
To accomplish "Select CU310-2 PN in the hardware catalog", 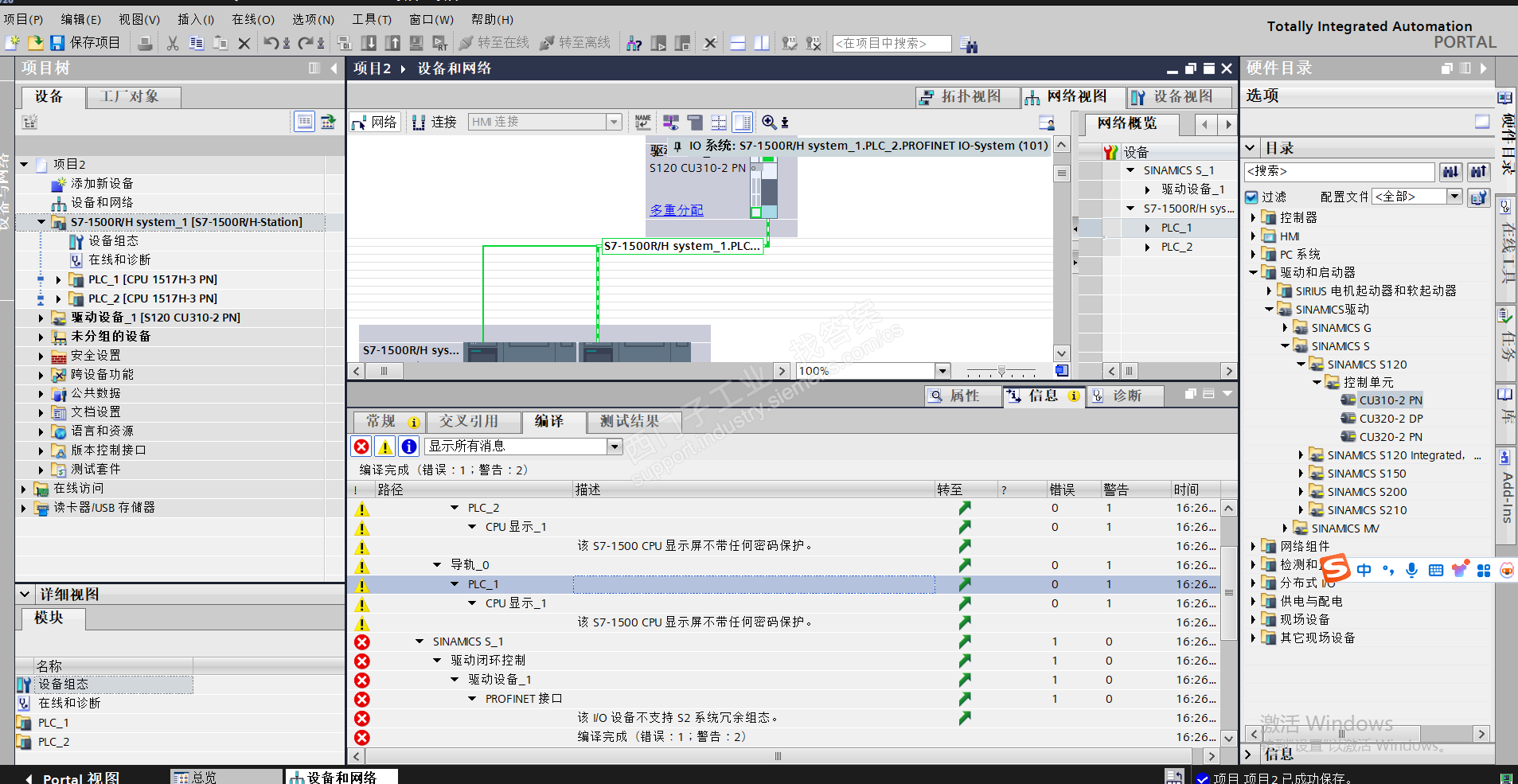I will coord(1390,400).
